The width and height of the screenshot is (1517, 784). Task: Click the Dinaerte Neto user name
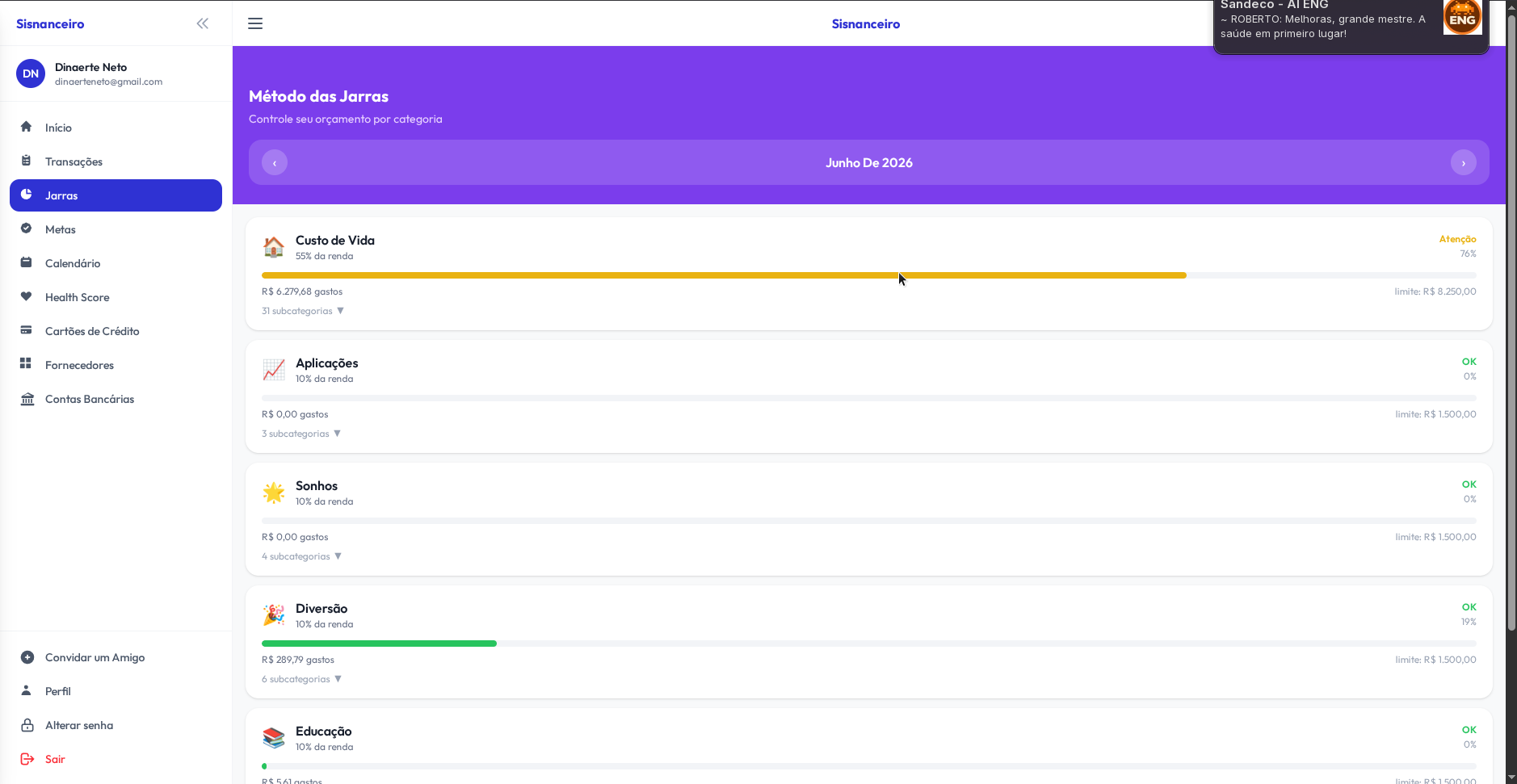click(90, 67)
